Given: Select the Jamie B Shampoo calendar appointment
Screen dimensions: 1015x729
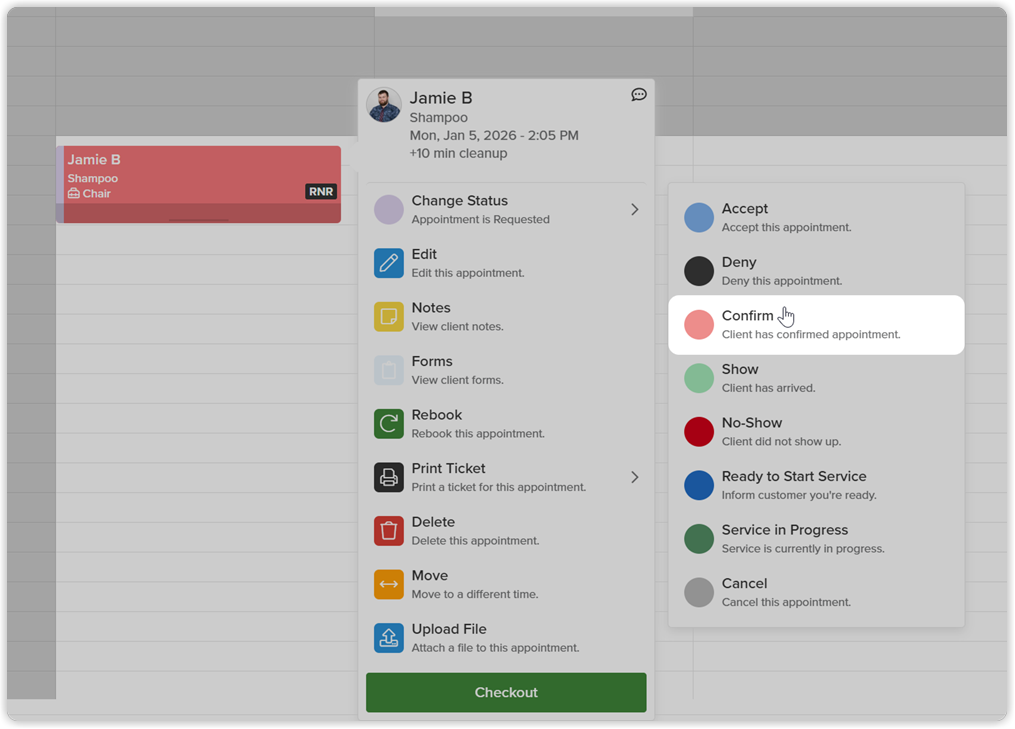Looking at the screenshot, I should pyautogui.click(x=199, y=185).
